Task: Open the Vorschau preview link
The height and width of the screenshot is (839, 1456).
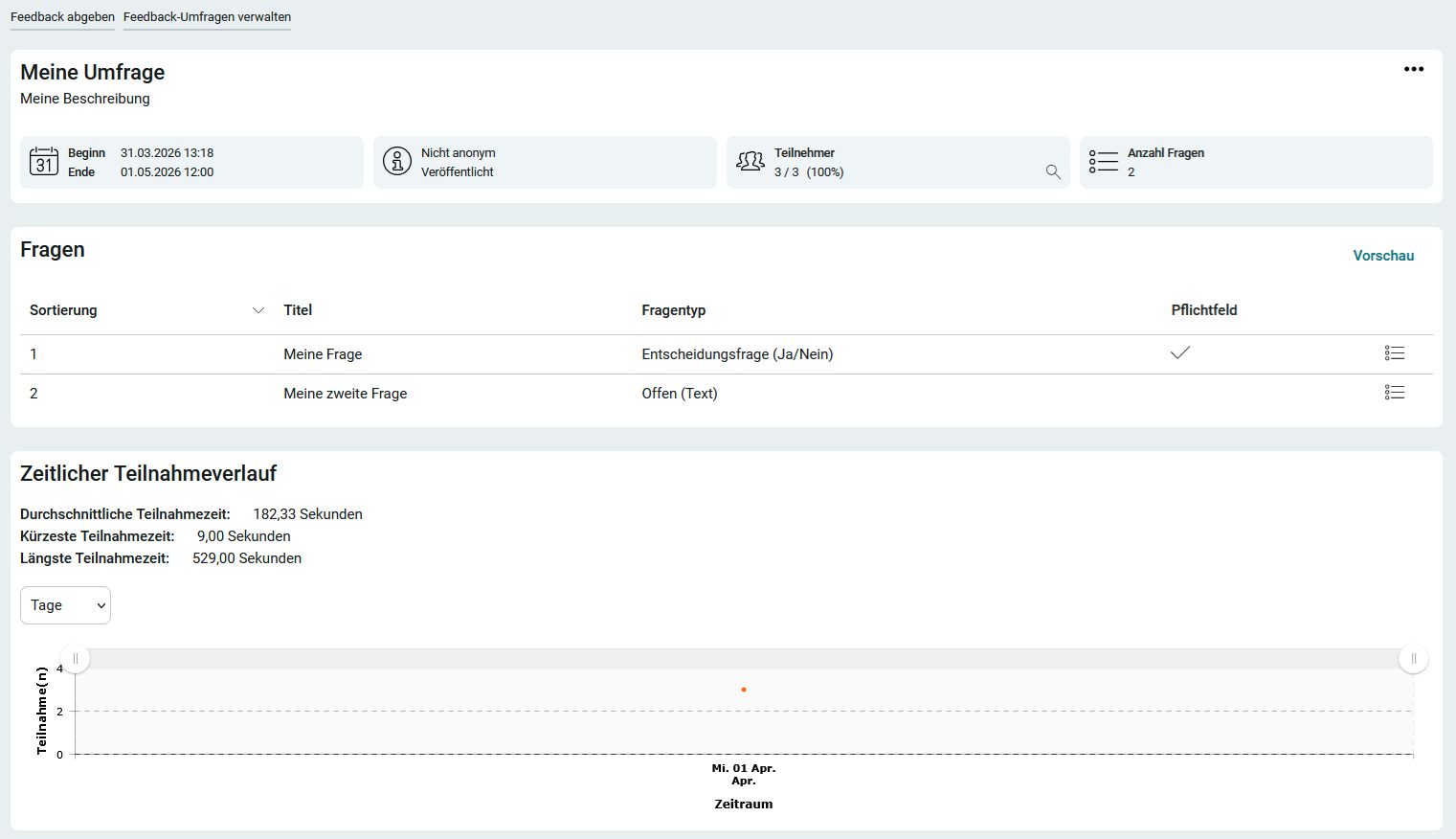Action: (x=1382, y=256)
